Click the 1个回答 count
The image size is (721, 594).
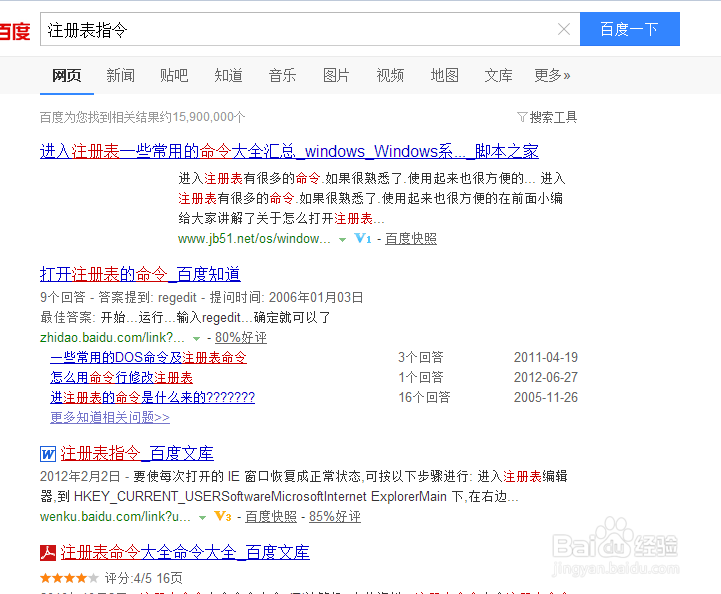(421, 377)
